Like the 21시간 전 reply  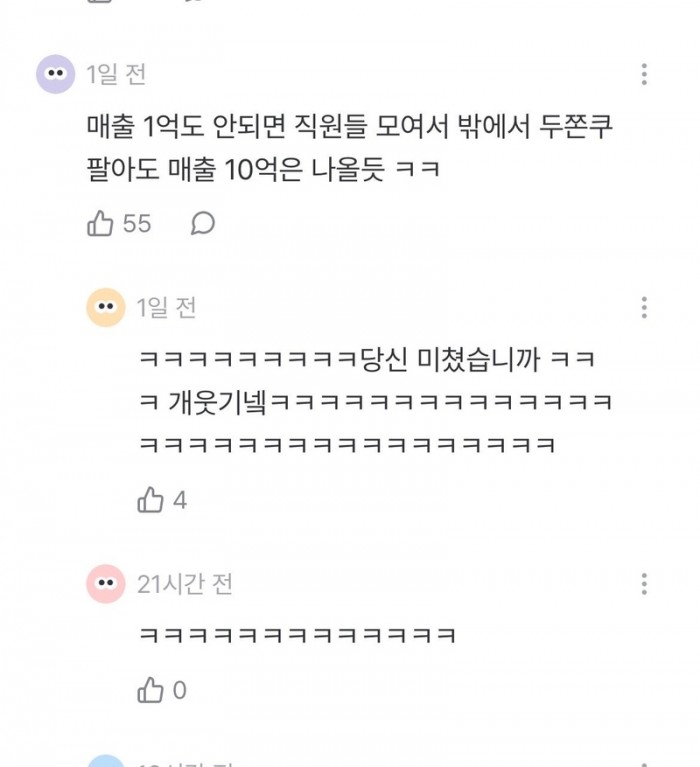150,690
